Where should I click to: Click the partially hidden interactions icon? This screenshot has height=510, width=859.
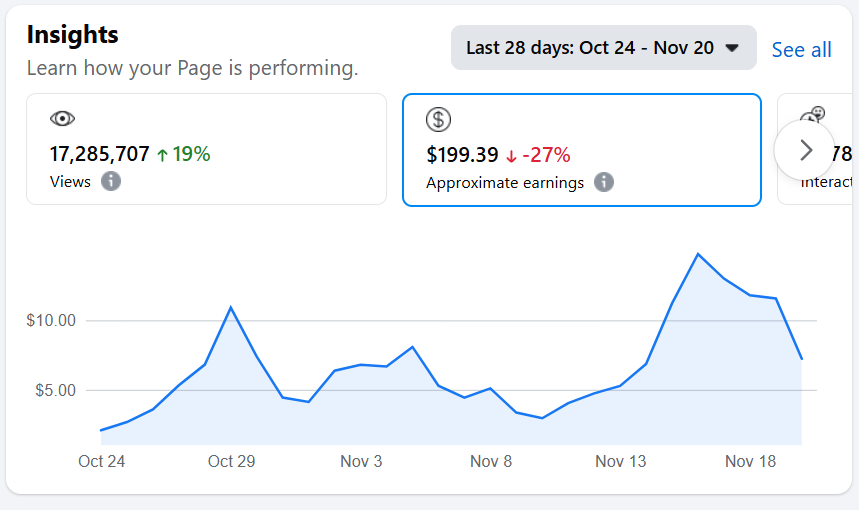pos(815,115)
